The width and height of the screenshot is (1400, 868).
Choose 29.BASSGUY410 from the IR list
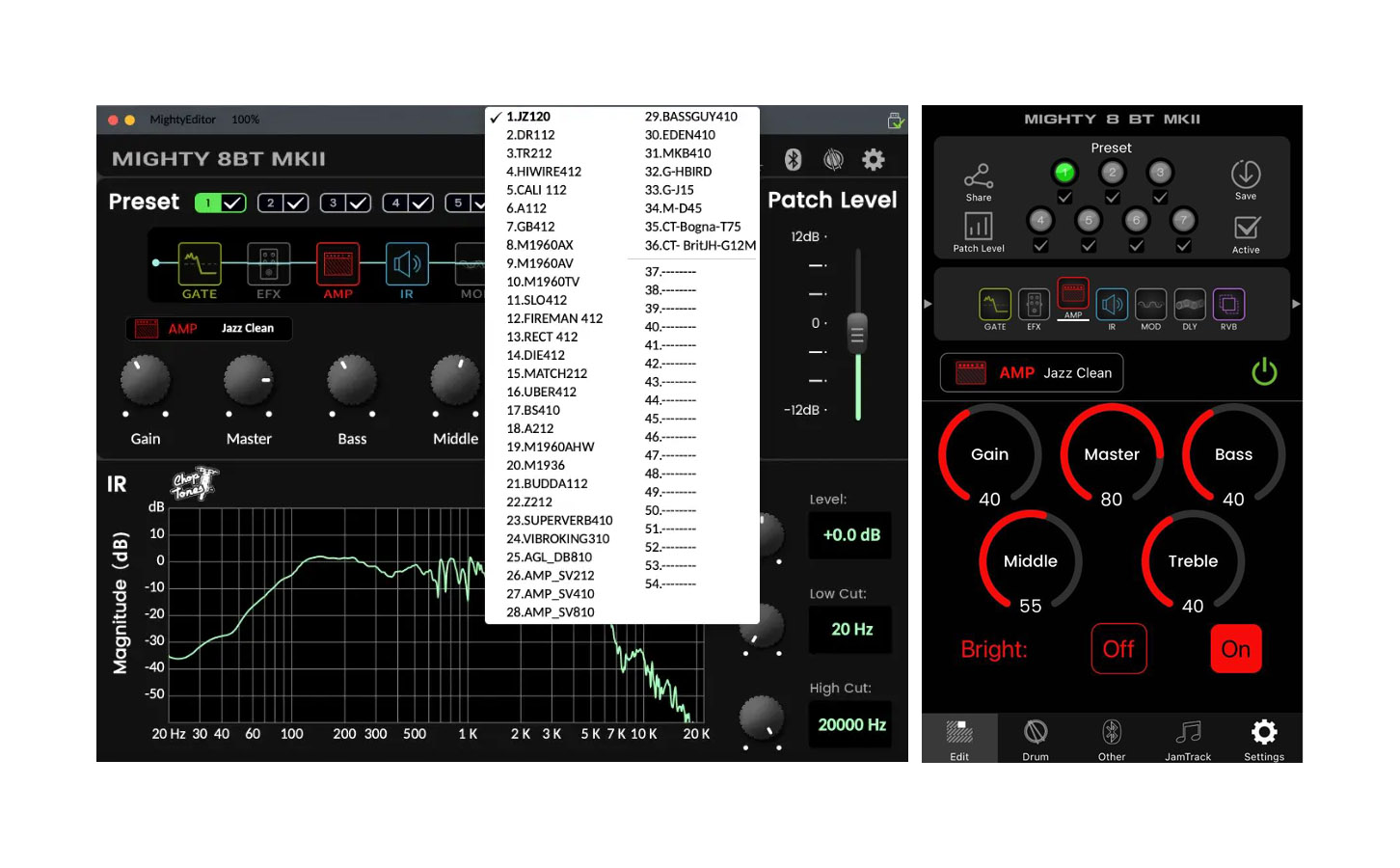[x=691, y=117]
